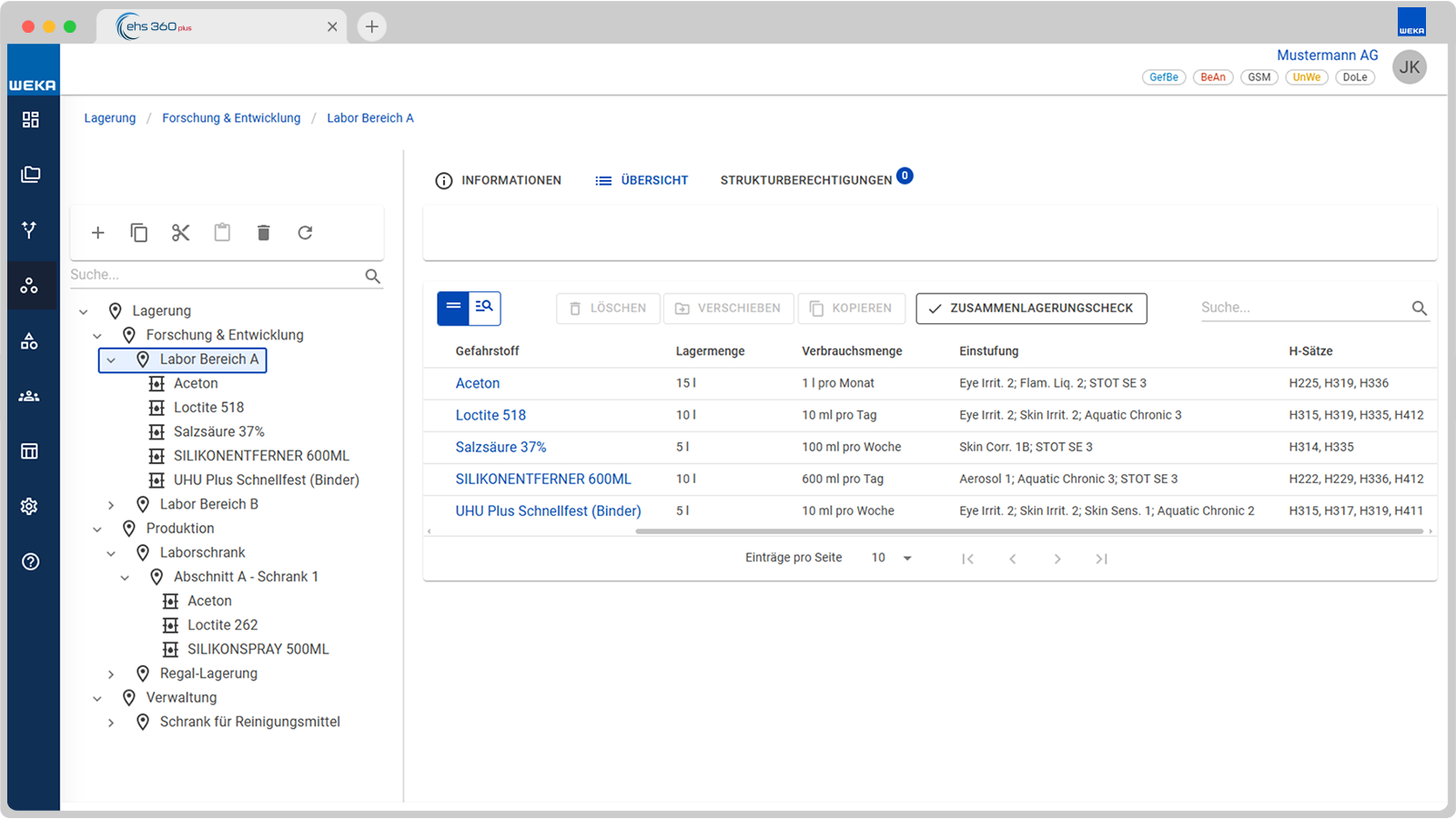Click the scissors cut icon
Screen dimensions: 1456x819
click(180, 233)
